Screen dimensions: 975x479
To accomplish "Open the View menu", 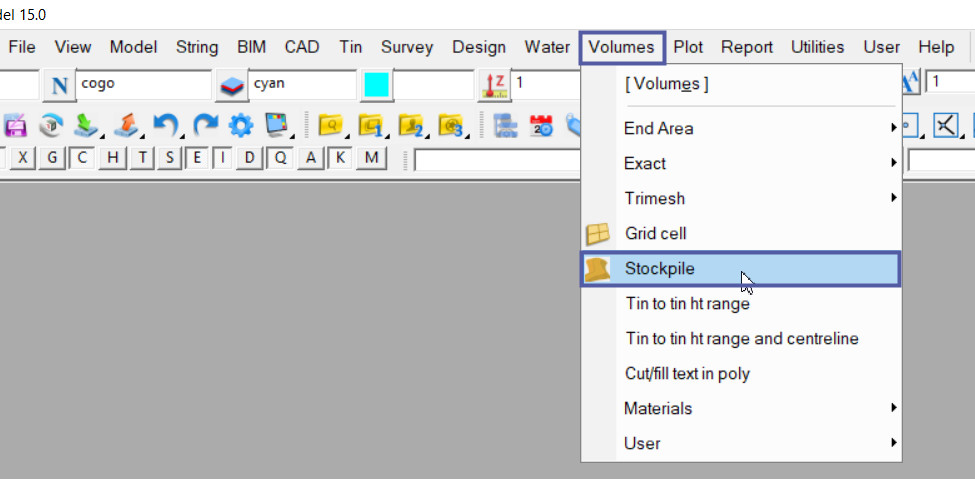I will [73, 47].
